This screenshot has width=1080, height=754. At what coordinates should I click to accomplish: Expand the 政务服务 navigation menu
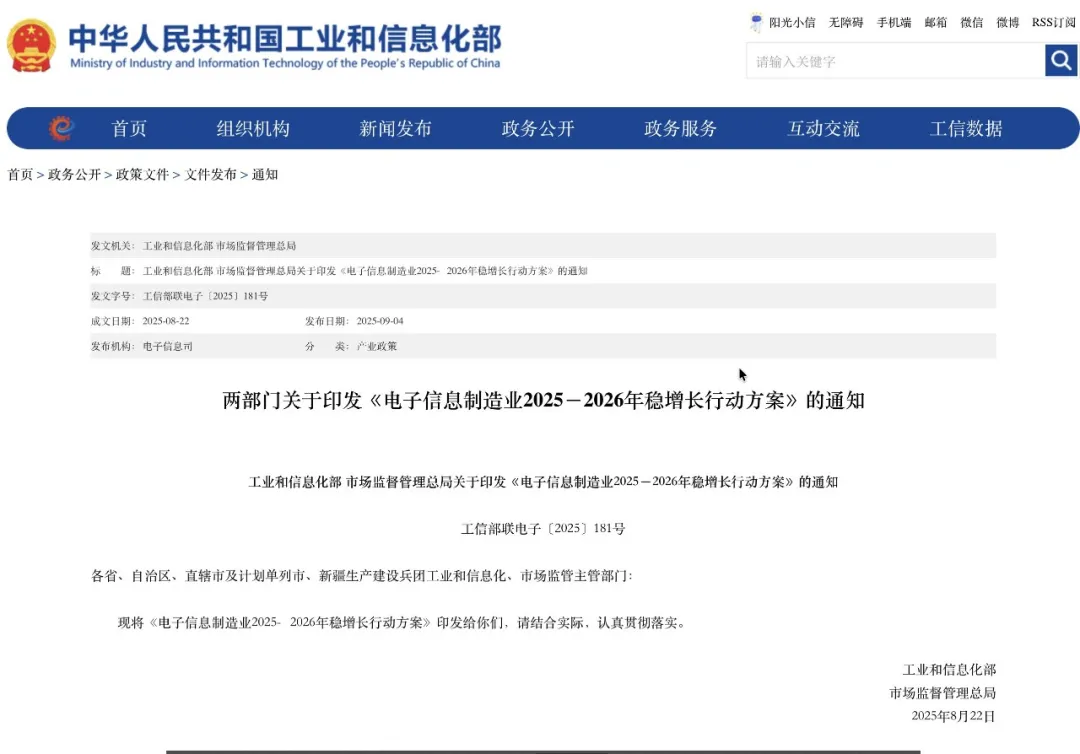(x=679, y=128)
